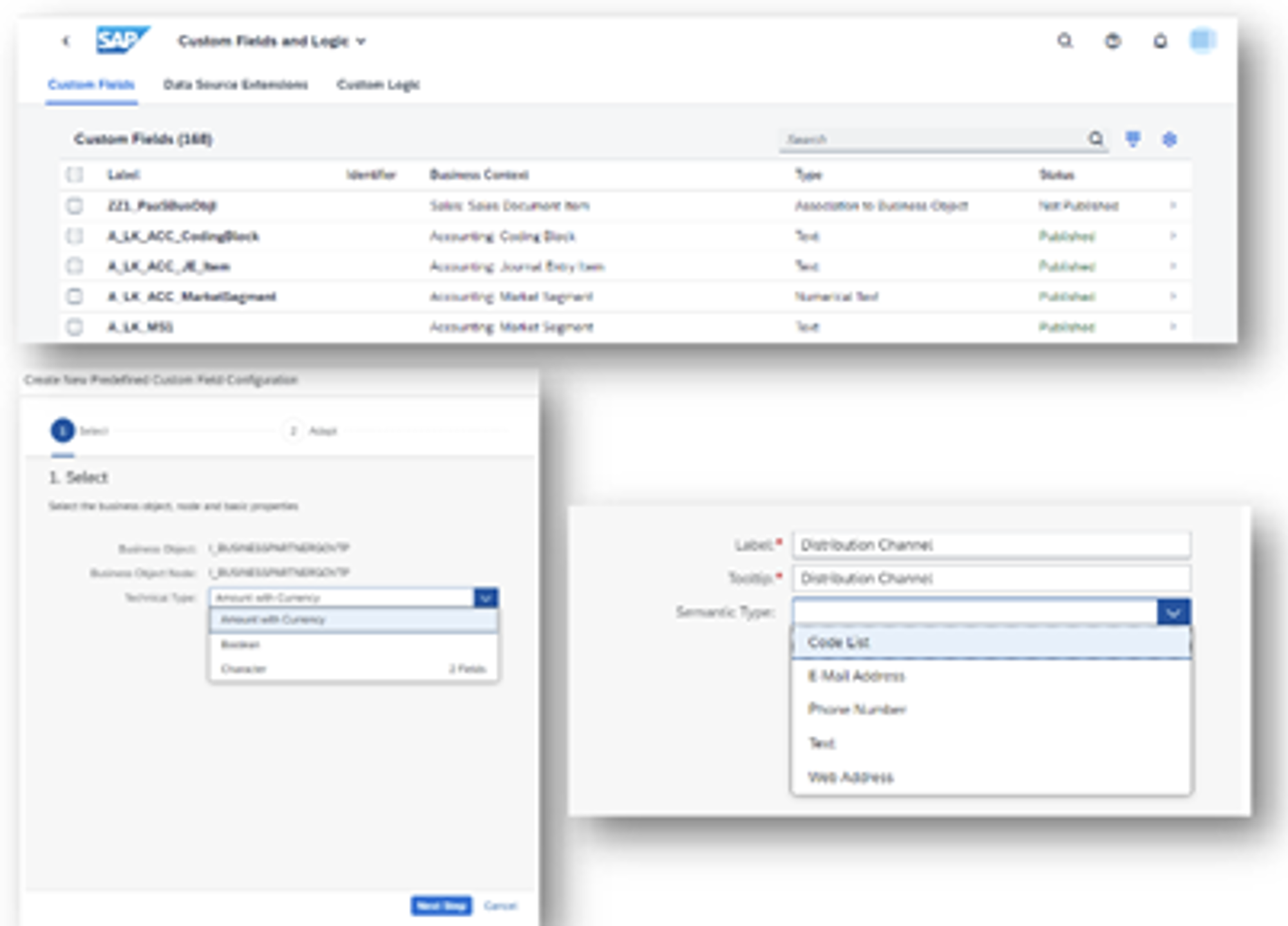This screenshot has width=1288, height=926.
Task: Click the A_LK_ACC_JE_Item label text
Action: coord(169,266)
